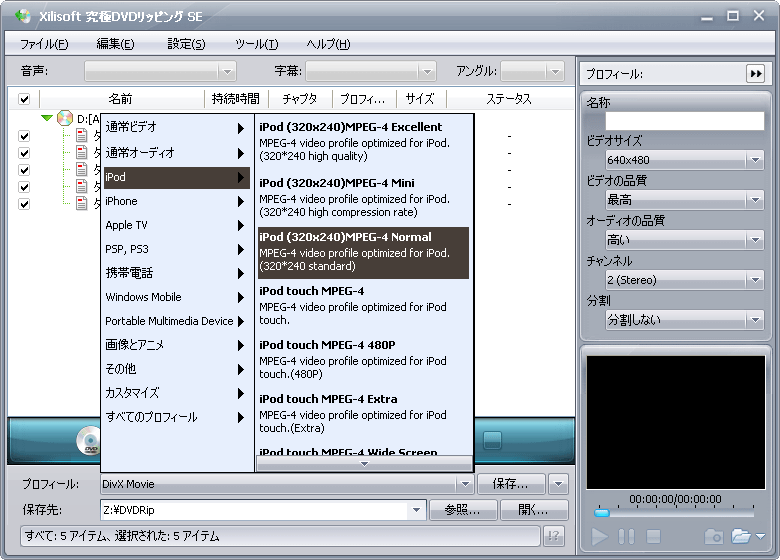
Task: Click the 名称 name input field
Action: click(x=684, y=121)
